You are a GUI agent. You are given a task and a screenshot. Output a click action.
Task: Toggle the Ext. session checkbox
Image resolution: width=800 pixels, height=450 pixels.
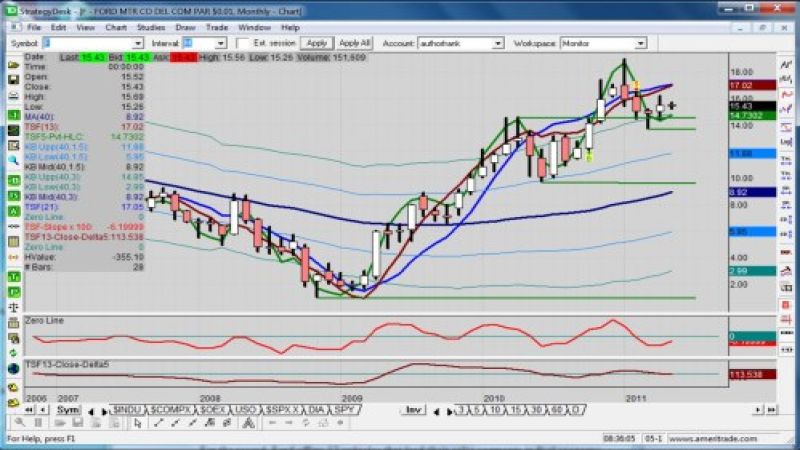(x=244, y=44)
